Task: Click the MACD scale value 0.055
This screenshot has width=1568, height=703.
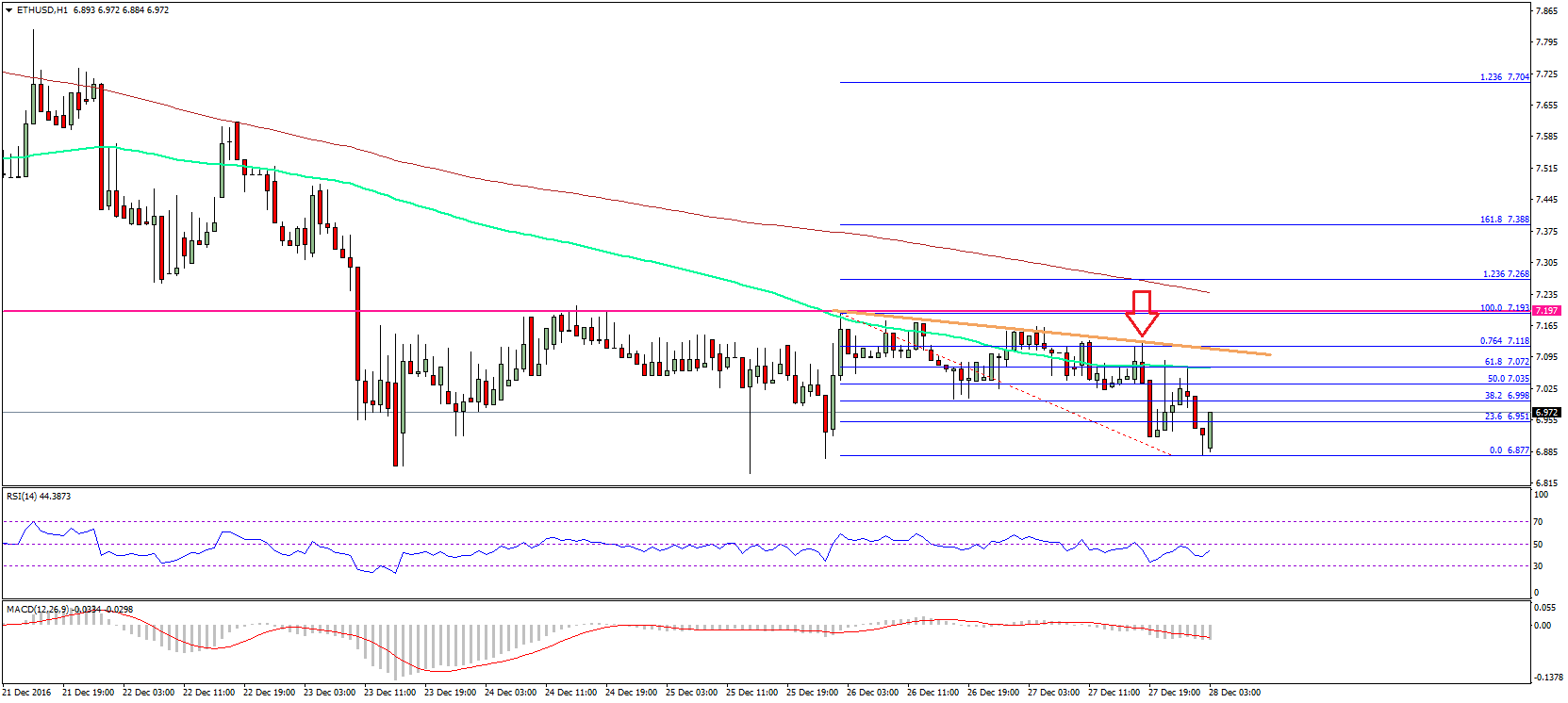Action: click(1543, 607)
